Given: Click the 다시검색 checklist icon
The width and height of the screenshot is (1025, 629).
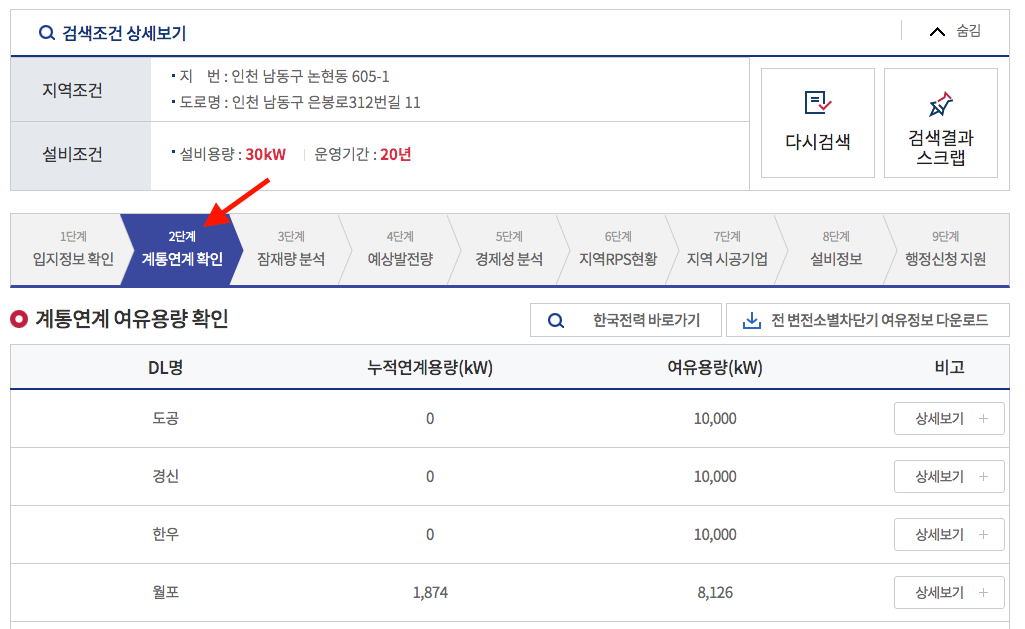Looking at the screenshot, I should (818, 103).
